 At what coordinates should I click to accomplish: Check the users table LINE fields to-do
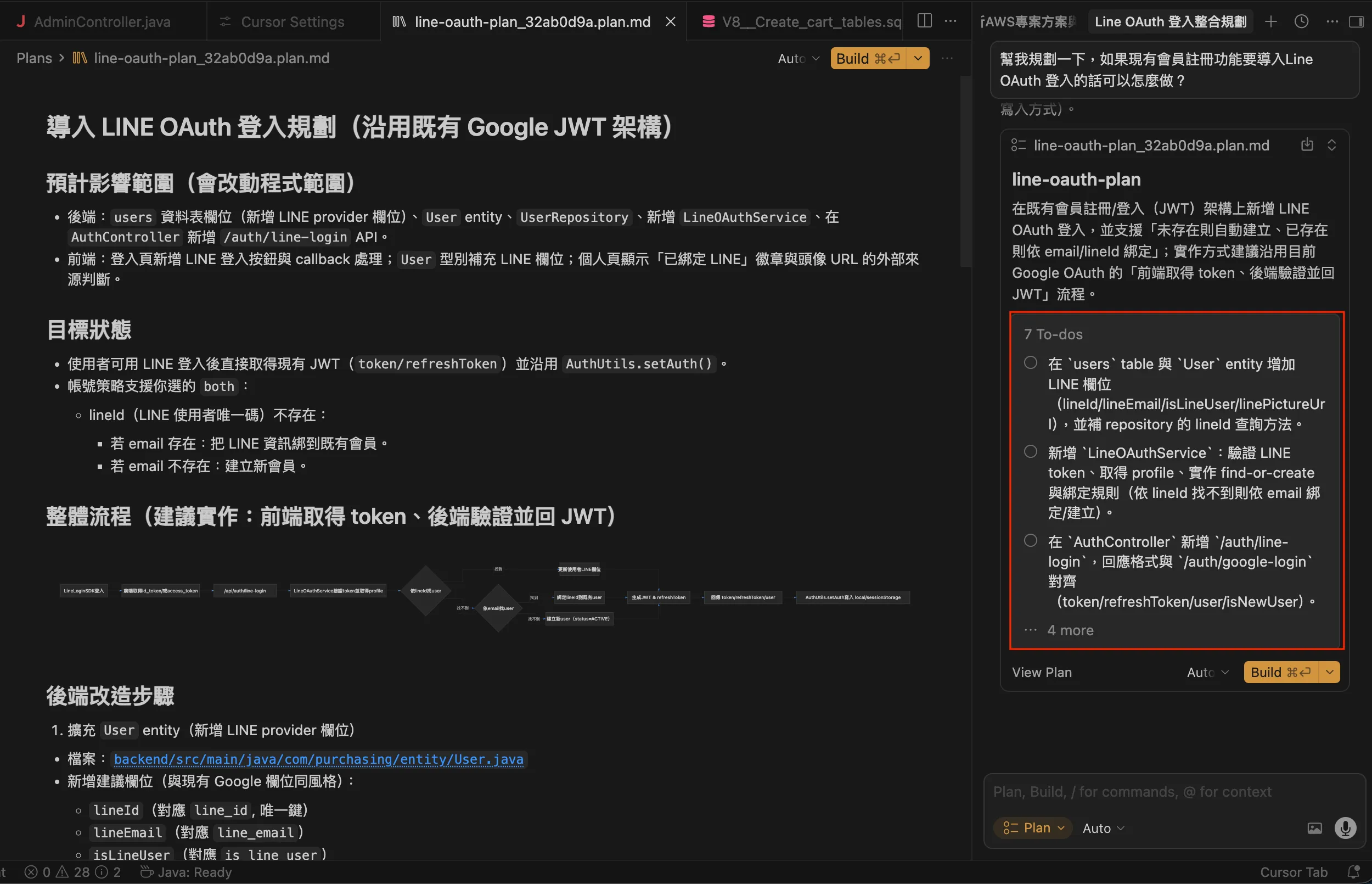click(1030, 363)
